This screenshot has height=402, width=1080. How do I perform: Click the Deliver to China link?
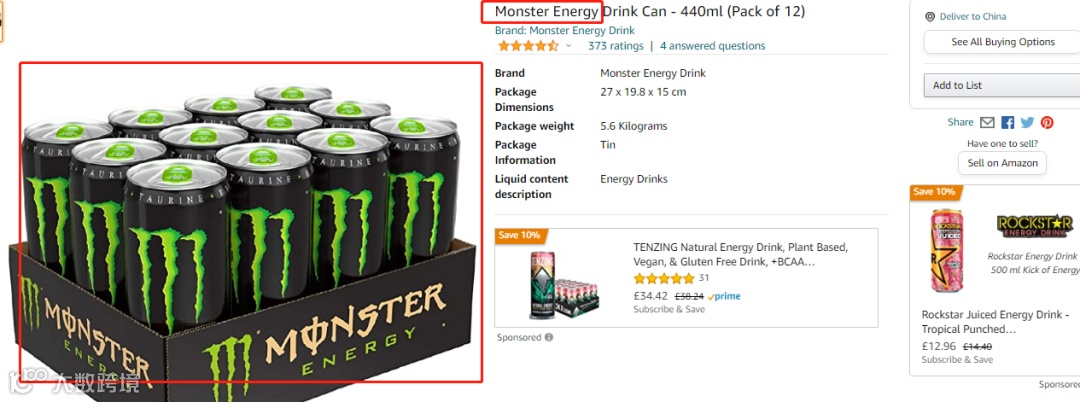coord(973,17)
